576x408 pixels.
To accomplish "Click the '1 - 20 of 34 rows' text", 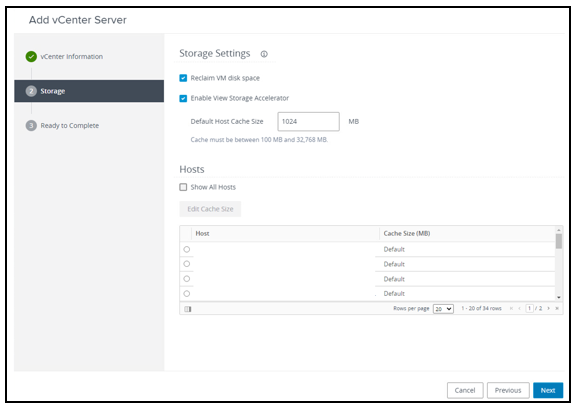I will [481, 308].
